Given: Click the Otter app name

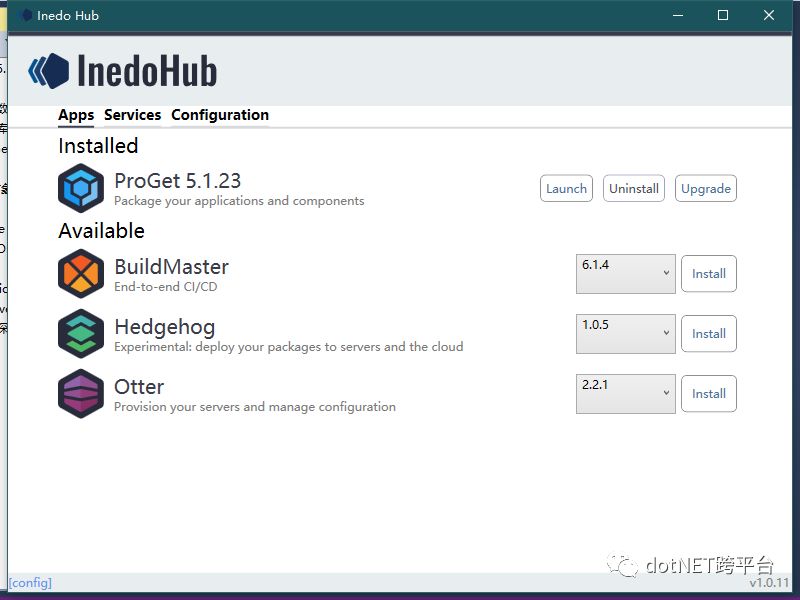Looking at the screenshot, I should 139,387.
